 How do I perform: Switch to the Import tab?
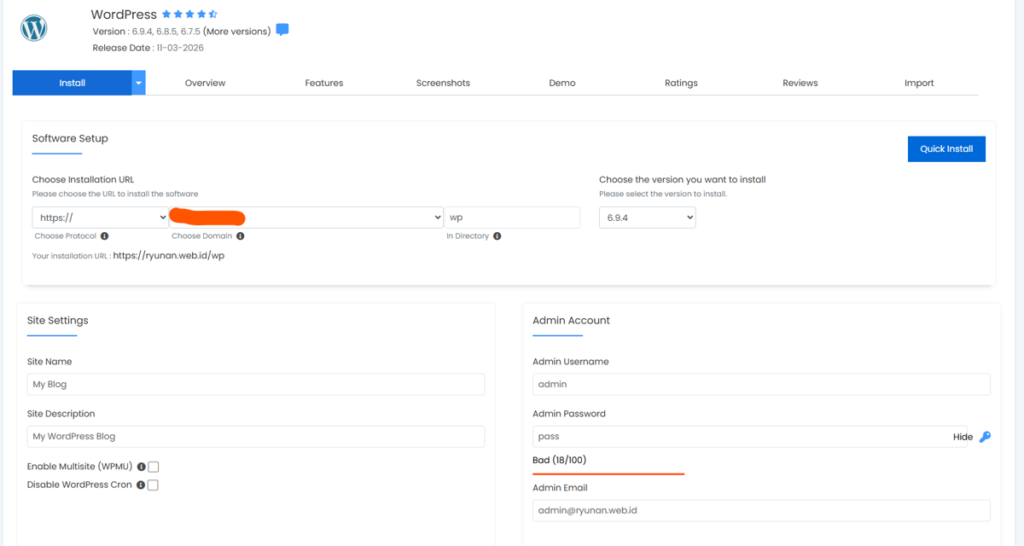click(x=919, y=83)
